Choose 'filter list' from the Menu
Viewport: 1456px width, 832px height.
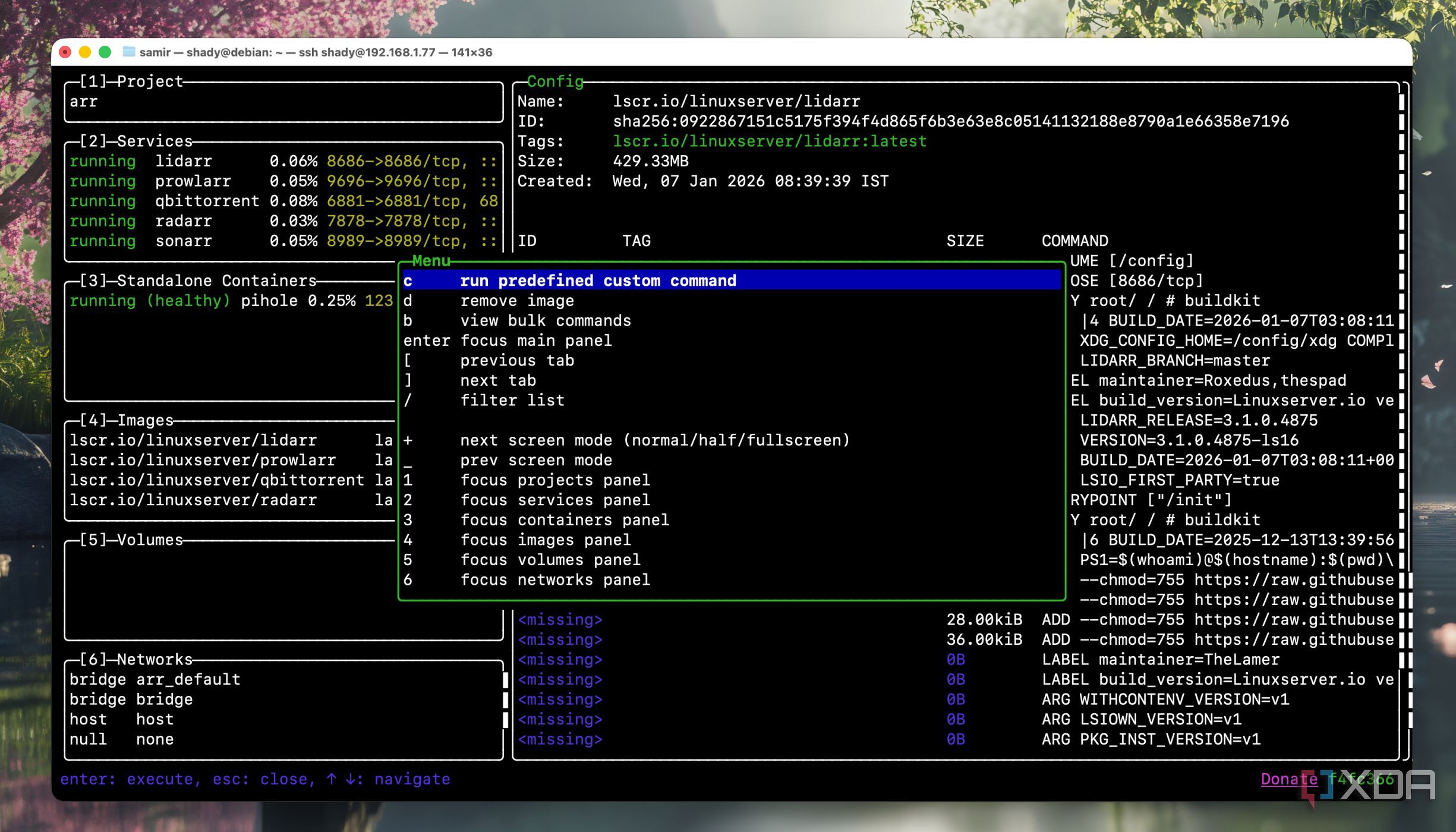(x=732, y=400)
